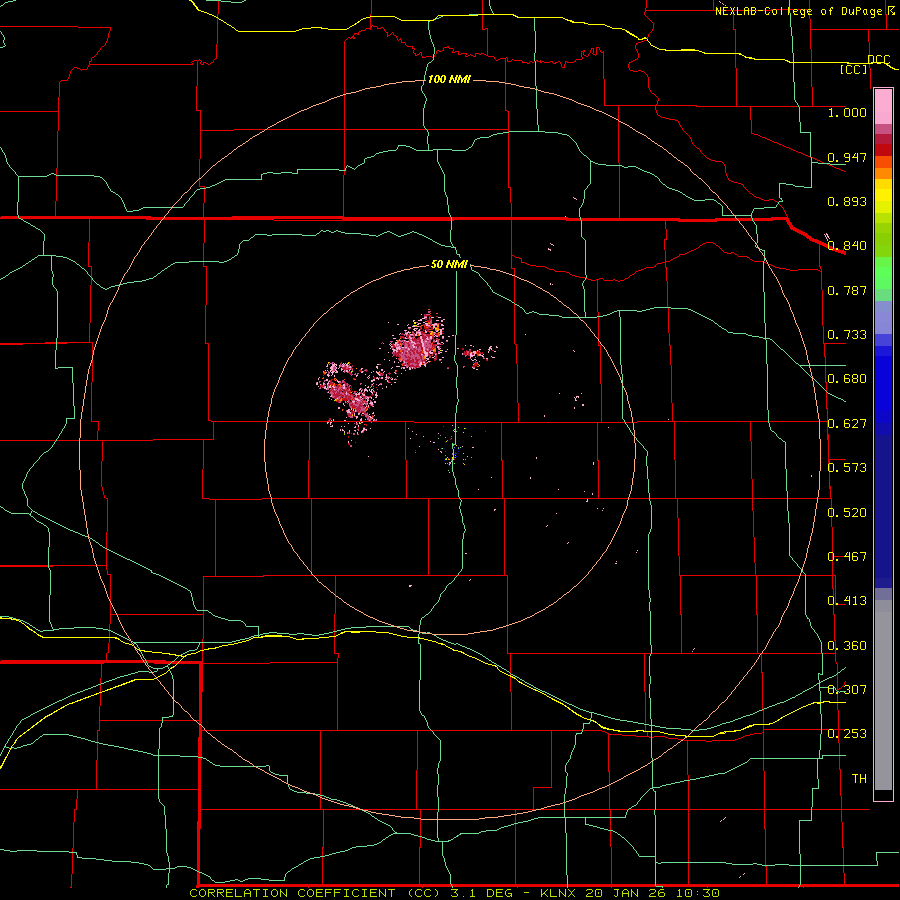Click the 0.413 scale value

coord(847,601)
